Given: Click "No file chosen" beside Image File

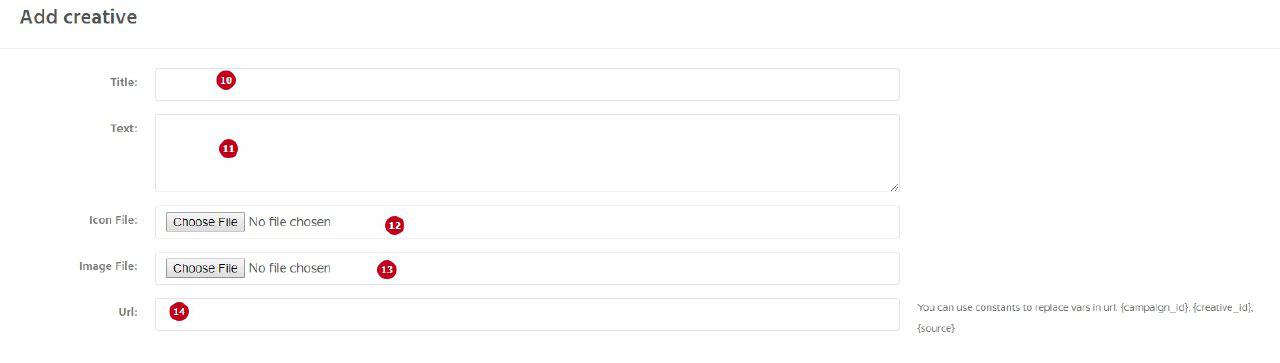Looking at the screenshot, I should pyautogui.click(x=289, y=268).
